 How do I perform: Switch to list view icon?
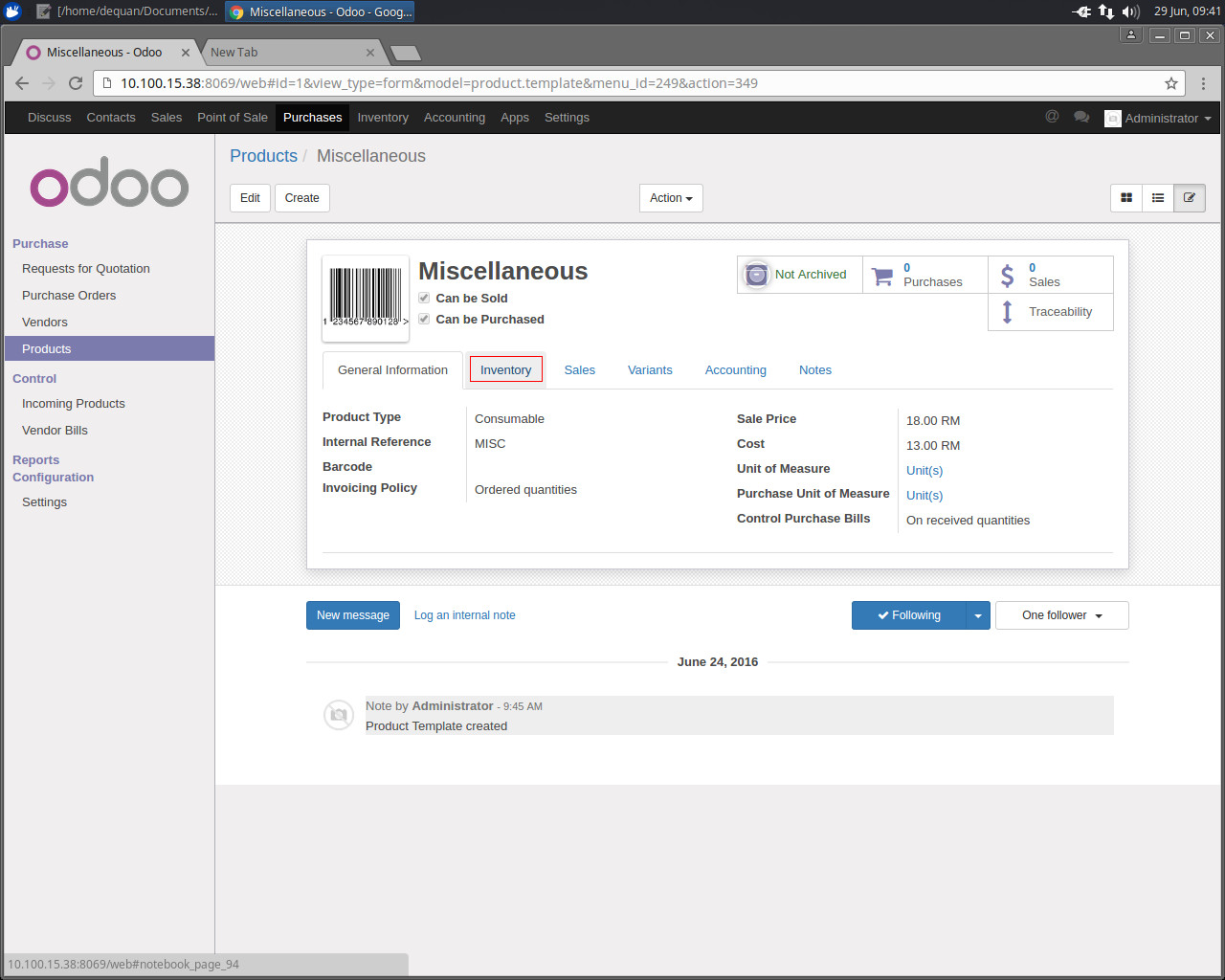(1158, 198)
